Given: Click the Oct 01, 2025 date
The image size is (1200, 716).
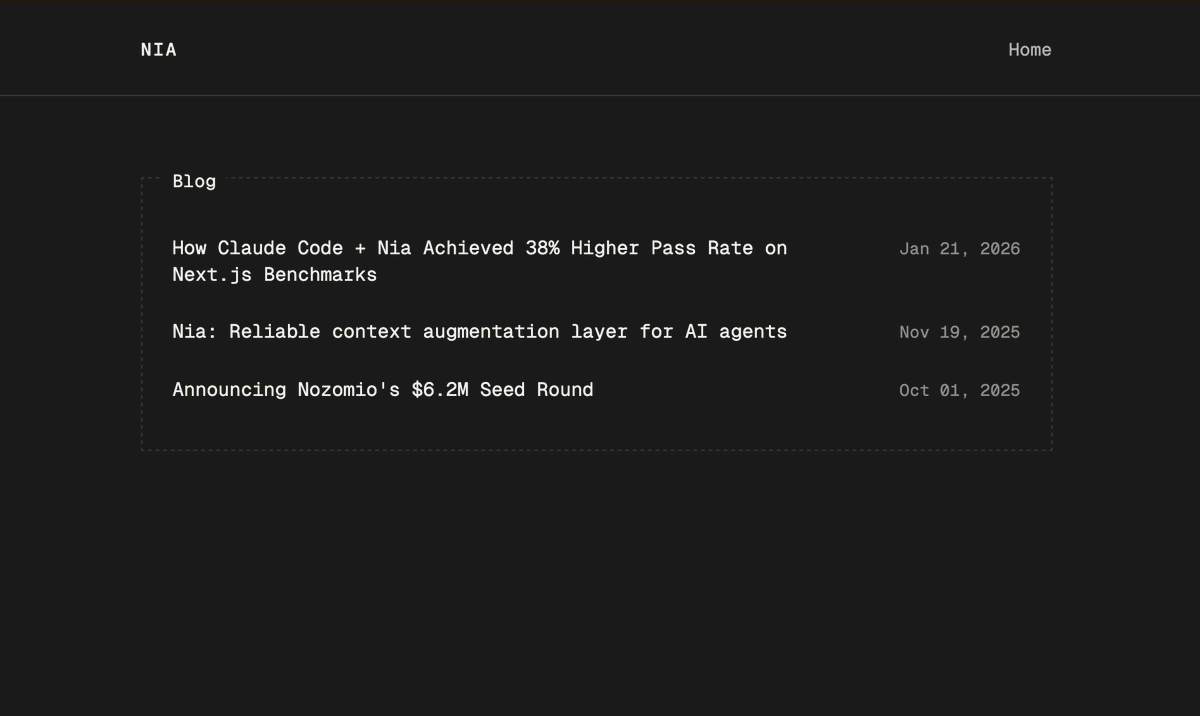Looking at the screenshot, I should point(959,390).
